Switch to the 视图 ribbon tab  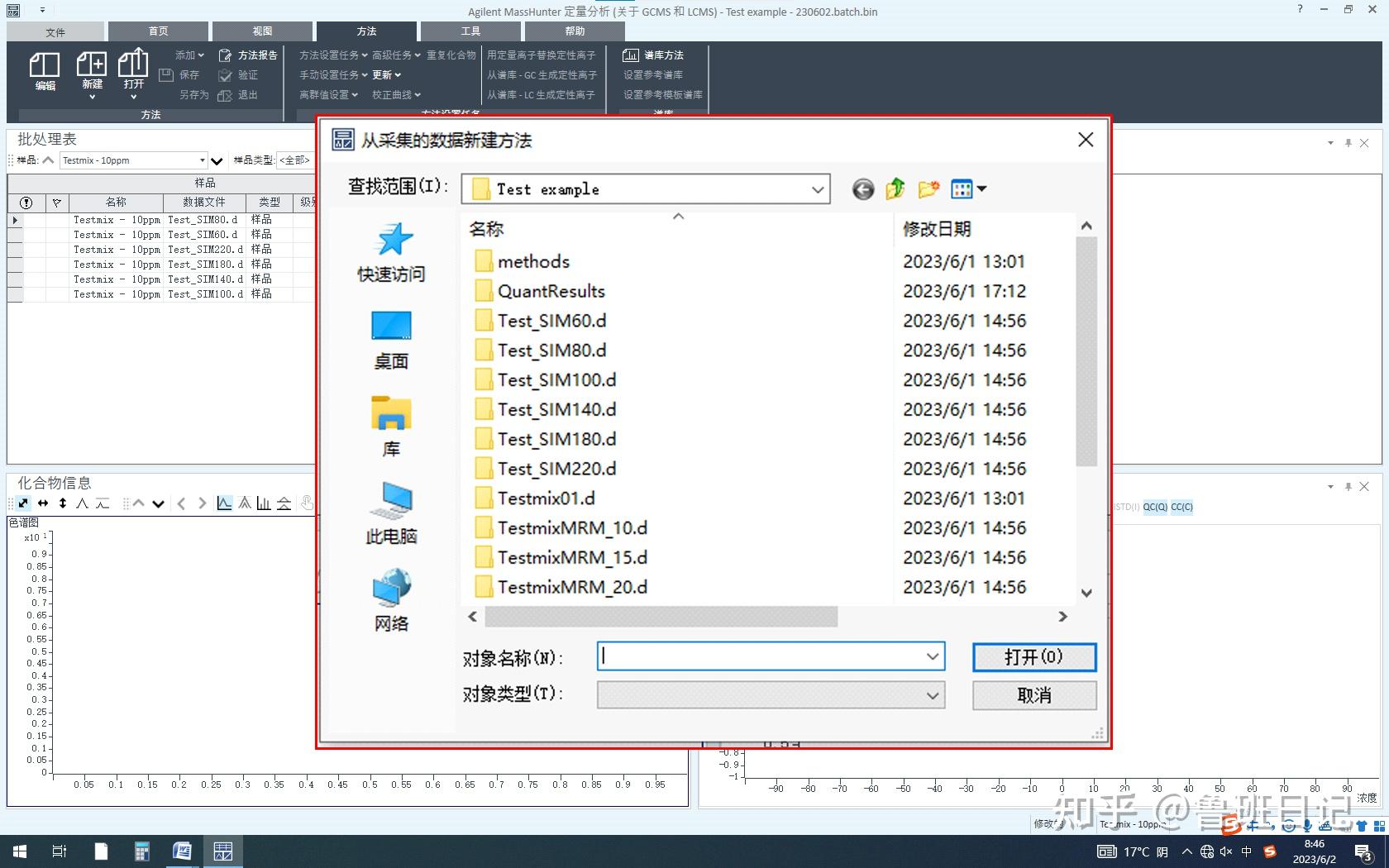262,31
